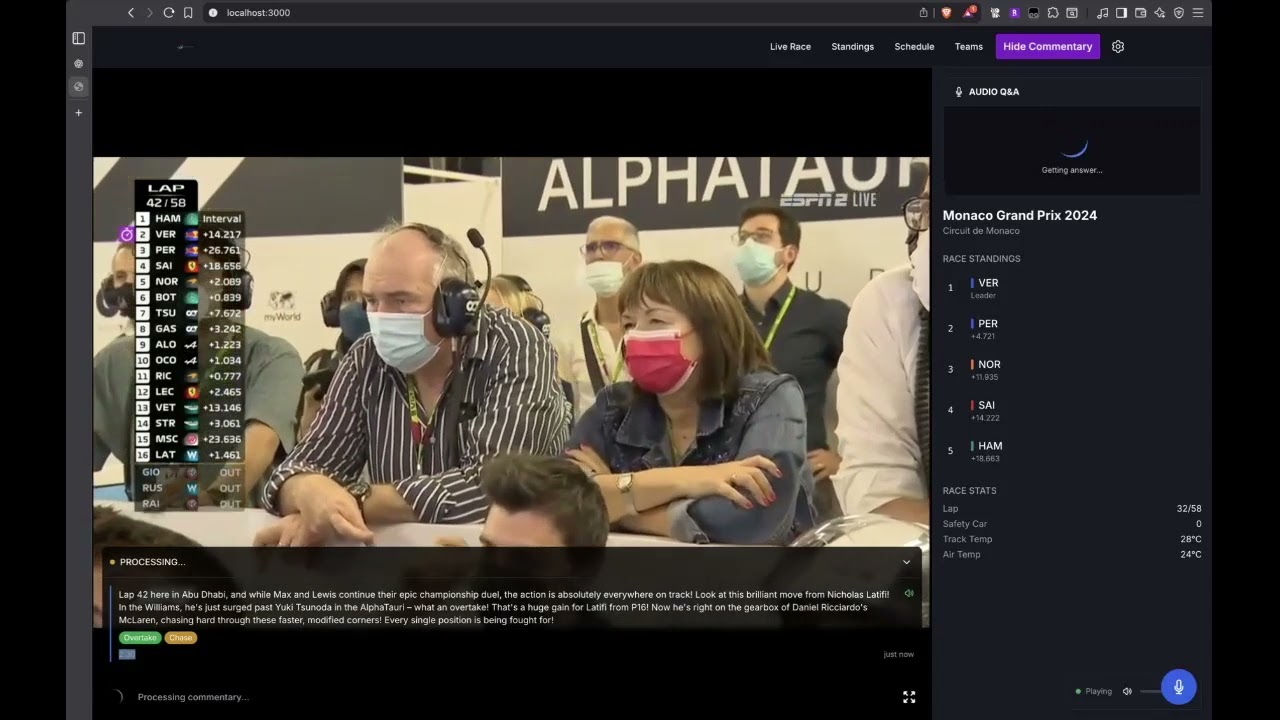Open the Brave Wallet icon

tap(1140, 13)
